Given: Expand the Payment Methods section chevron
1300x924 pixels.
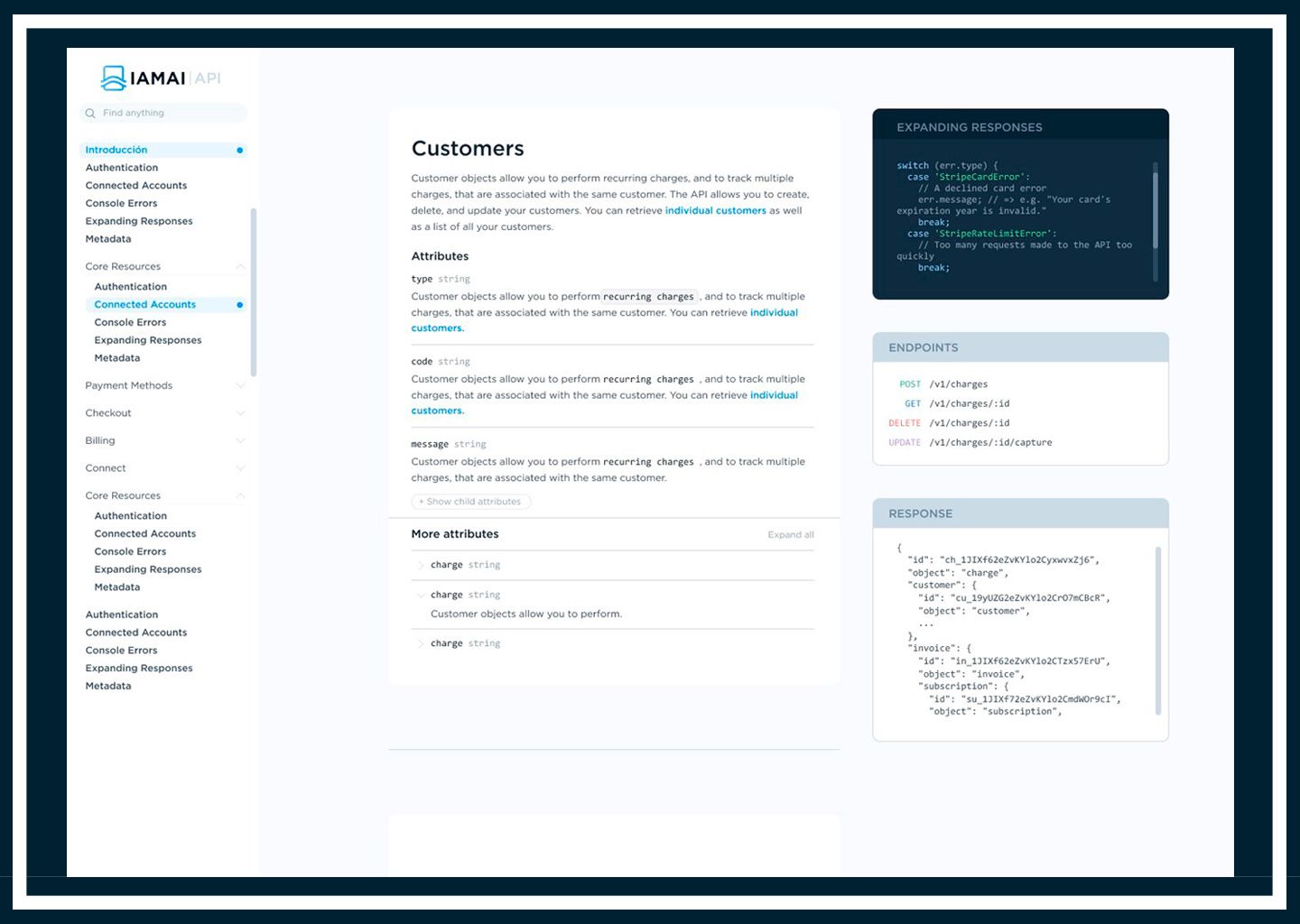Looking at the screenshot, I should click(240, 386).
